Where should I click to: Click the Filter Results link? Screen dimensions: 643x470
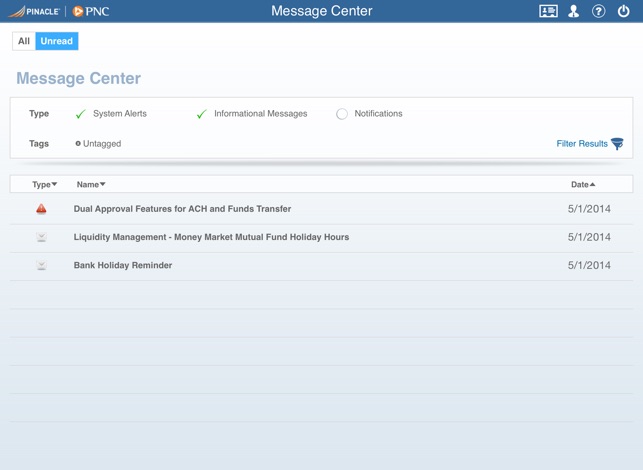pos(589,144)
